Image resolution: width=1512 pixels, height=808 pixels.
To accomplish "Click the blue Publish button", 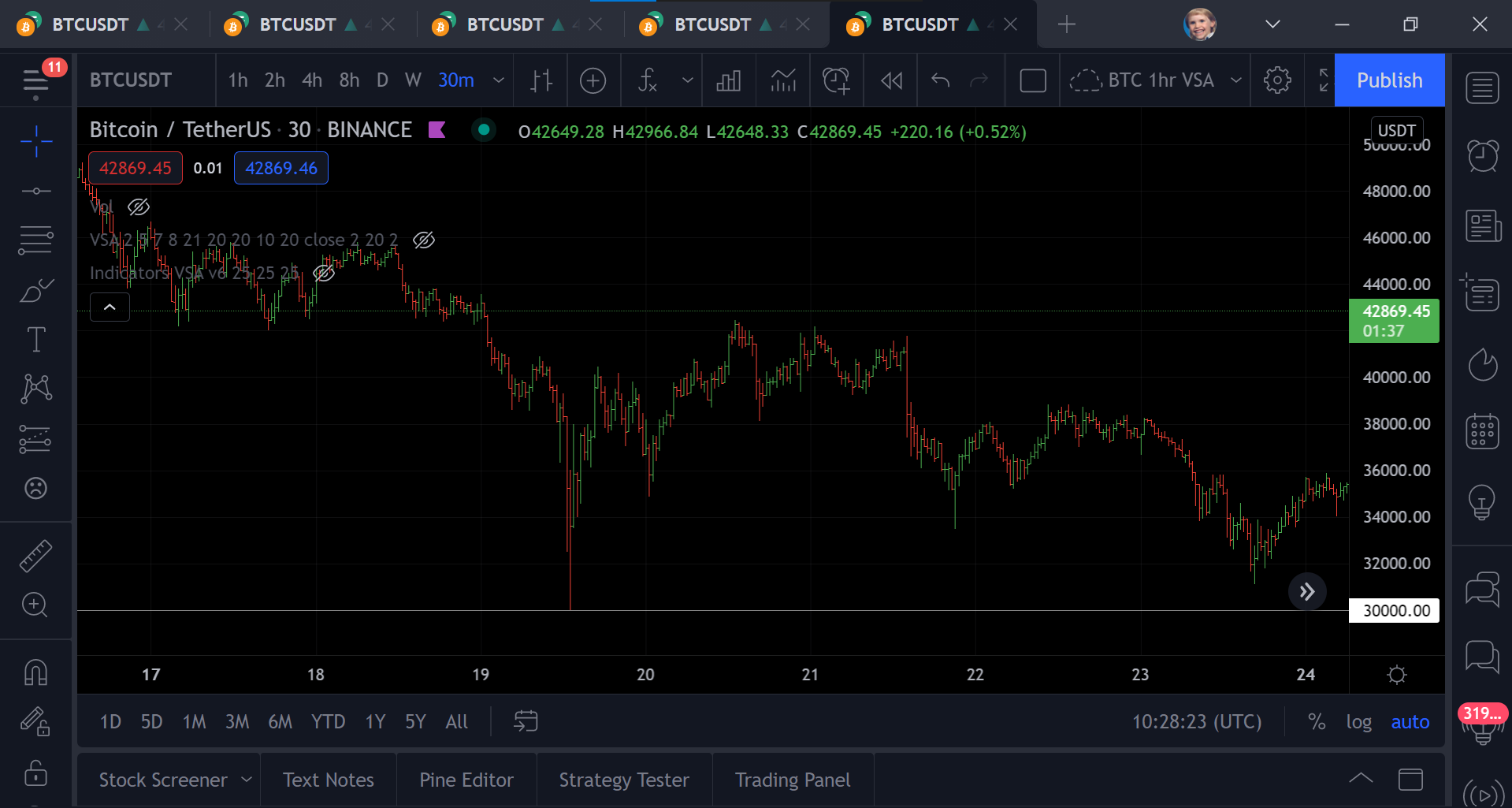I will [1389, 80].
